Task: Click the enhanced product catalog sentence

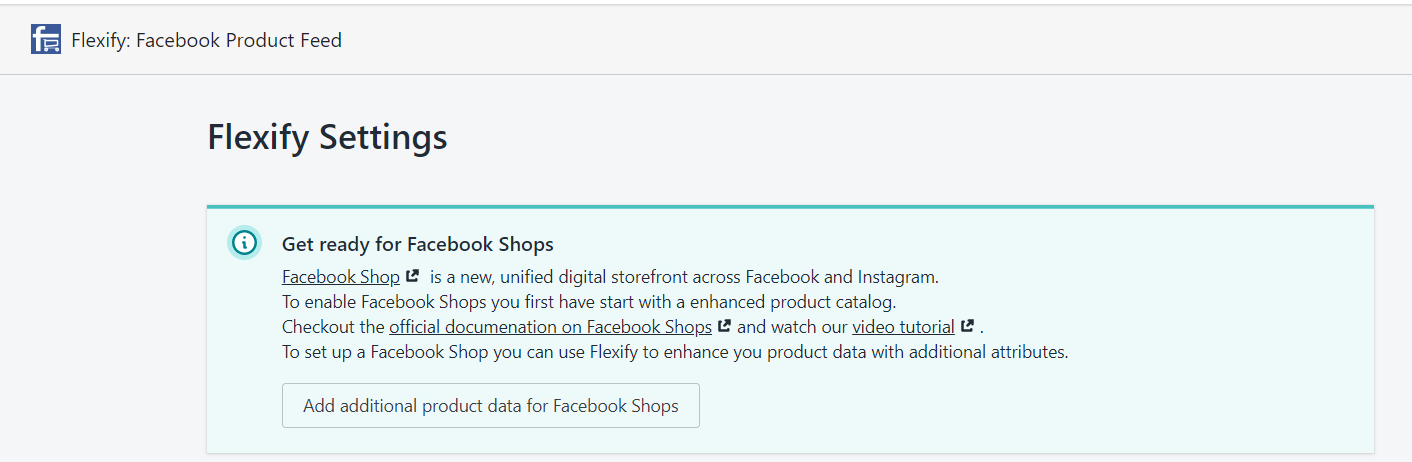Action: (x=590, y=302)
